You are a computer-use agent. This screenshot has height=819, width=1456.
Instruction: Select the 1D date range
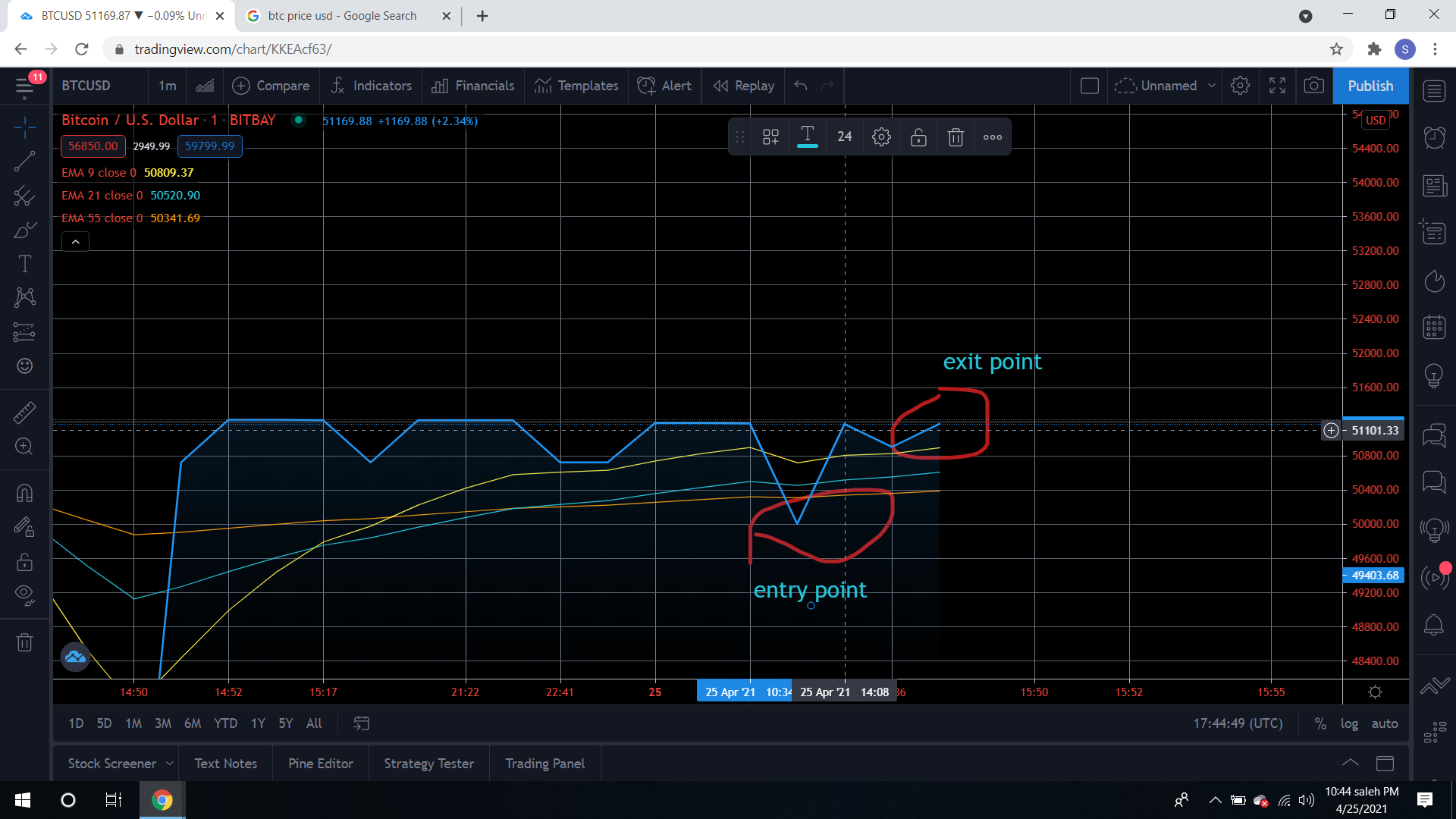76,723
